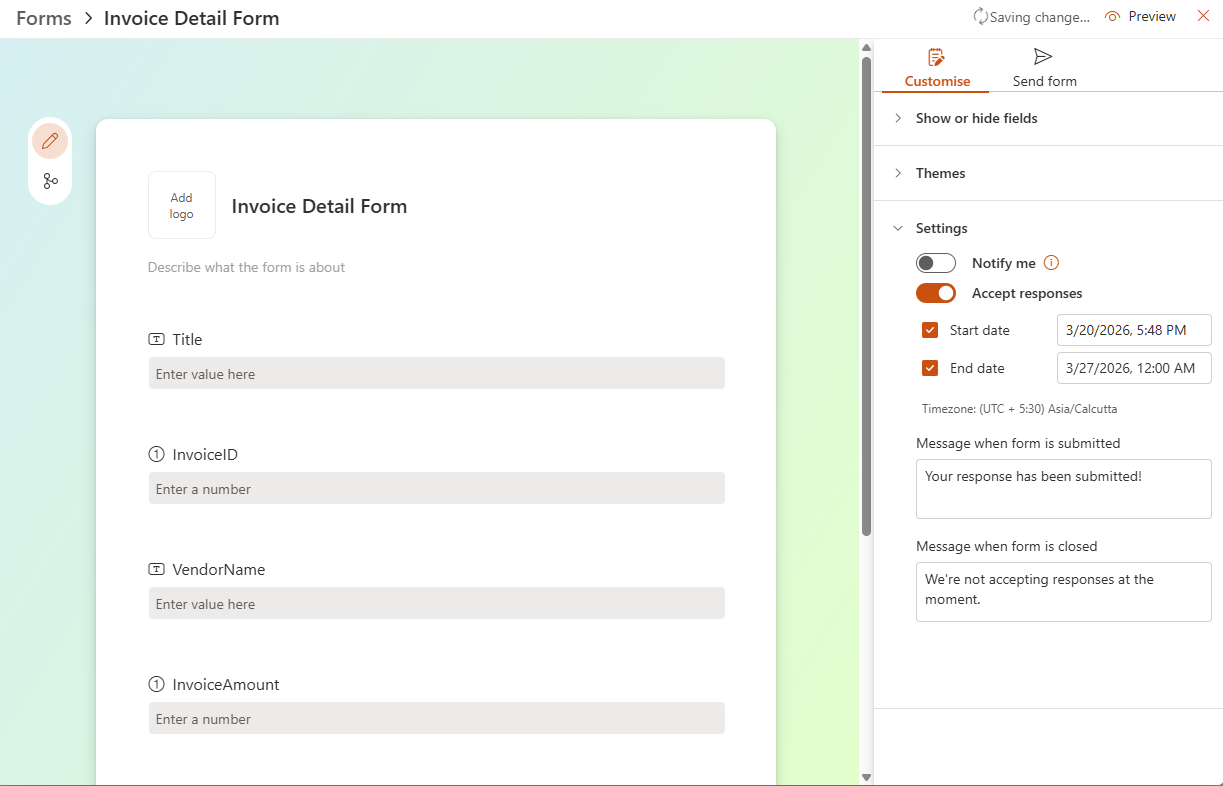Click the Customise clipboard icon
The height and width of the screenshot is (786, 1223).
pos(937,57)
